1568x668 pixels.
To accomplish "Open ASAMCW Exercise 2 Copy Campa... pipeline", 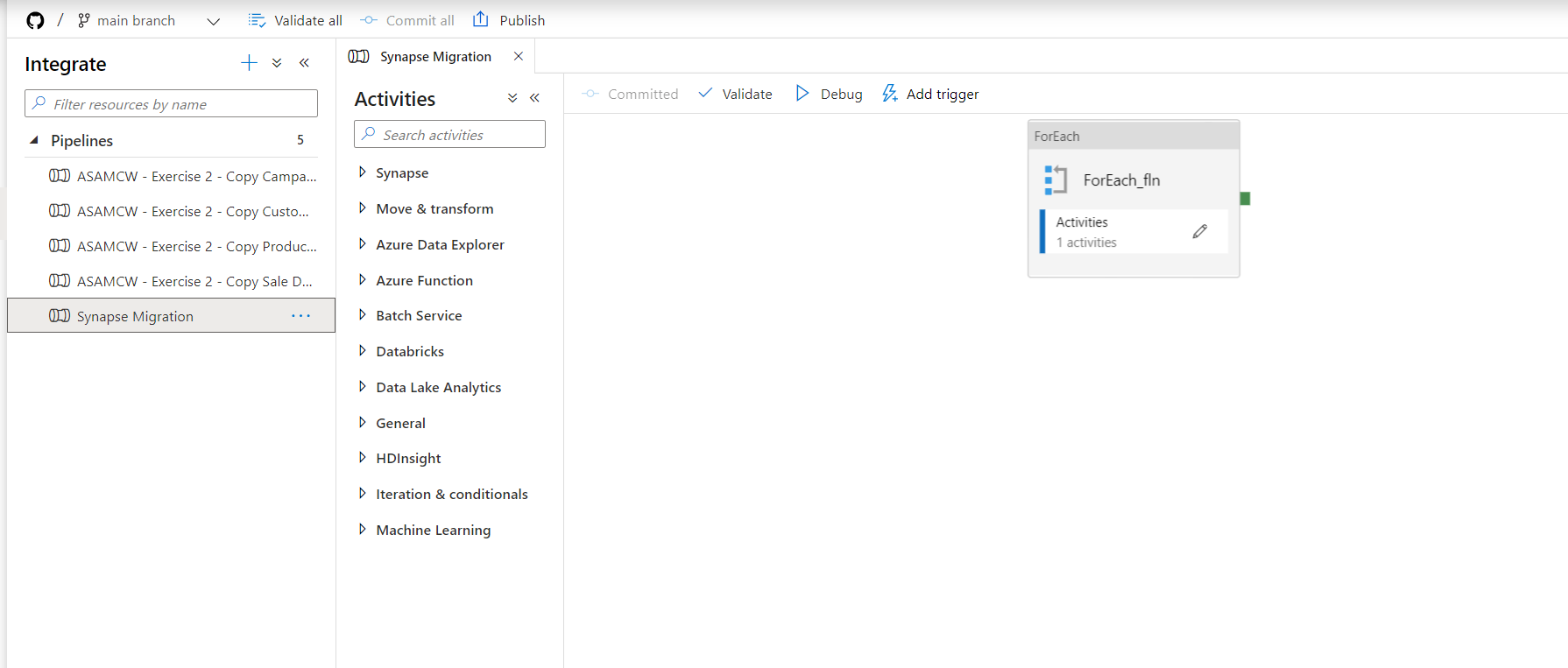I will click(x=182, y=176).
